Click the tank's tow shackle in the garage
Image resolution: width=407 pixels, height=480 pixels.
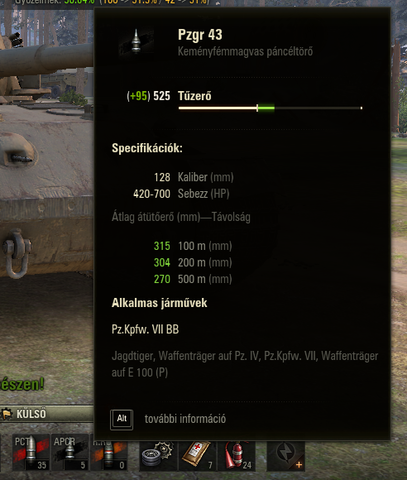(x=16, y=253)
